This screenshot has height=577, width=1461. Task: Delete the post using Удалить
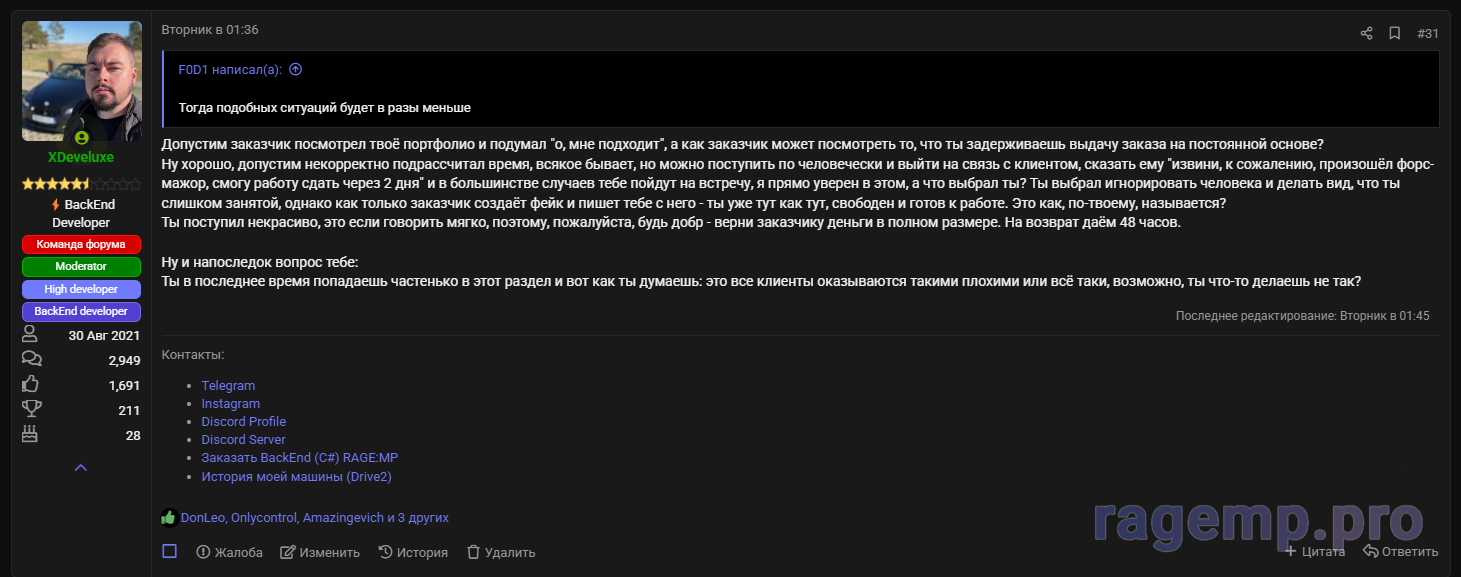(x=501, y=552)
